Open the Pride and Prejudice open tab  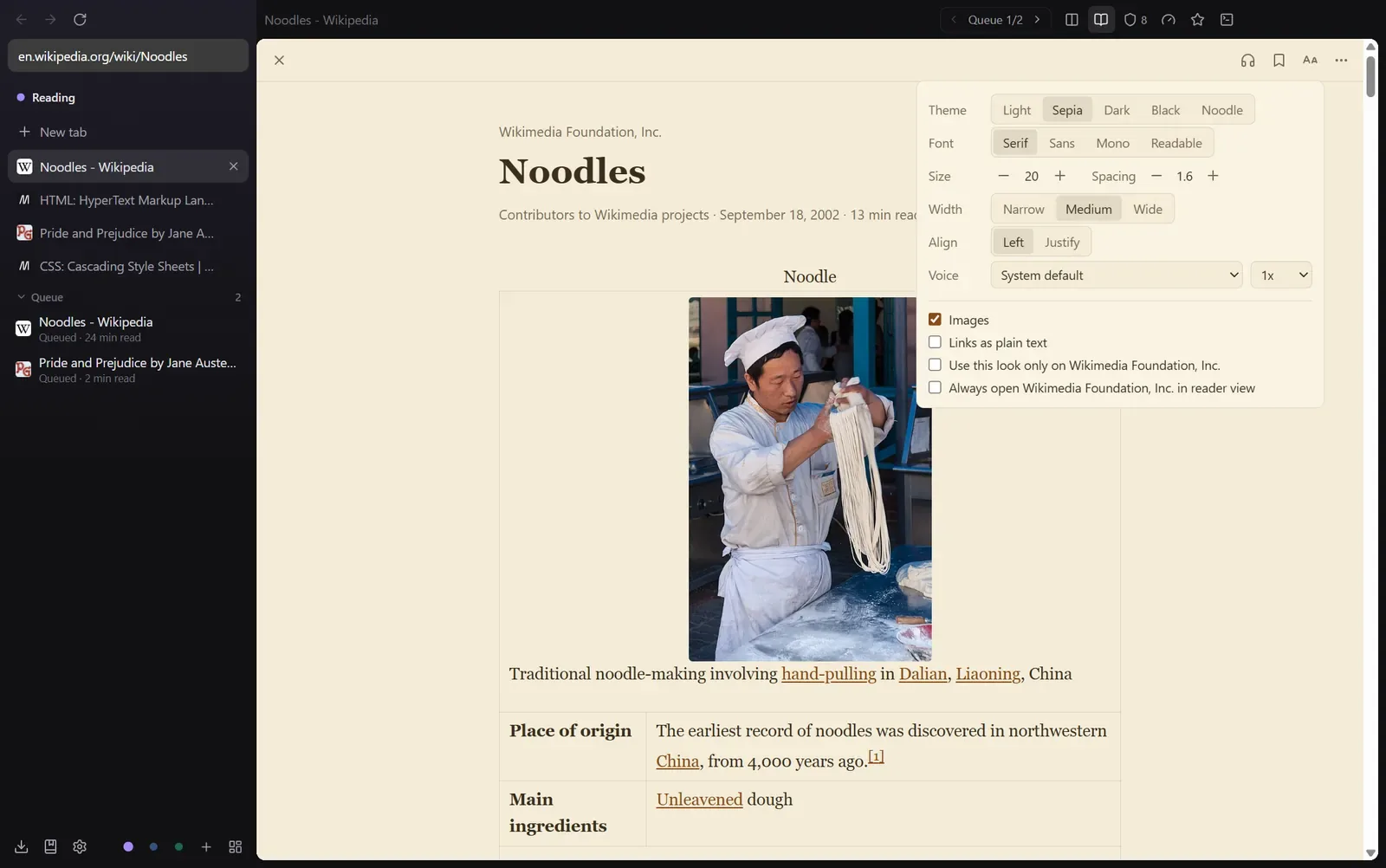coord(128,233)
